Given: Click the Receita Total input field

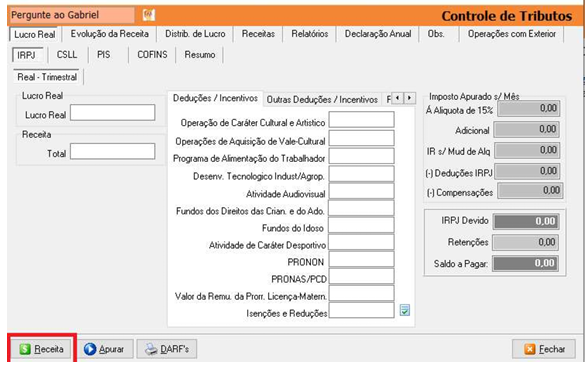Looking at the screenshot, I should (x=112, y=151).
